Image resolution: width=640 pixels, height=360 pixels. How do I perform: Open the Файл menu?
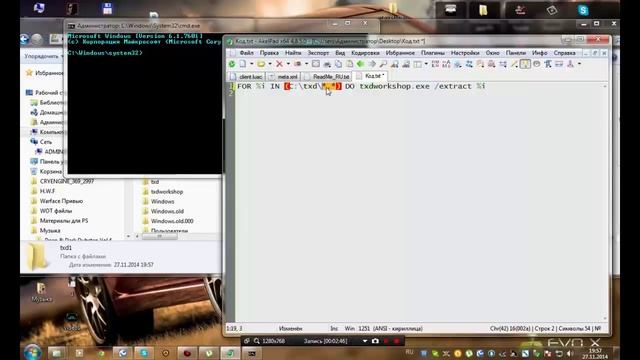(x=247, y=53)
